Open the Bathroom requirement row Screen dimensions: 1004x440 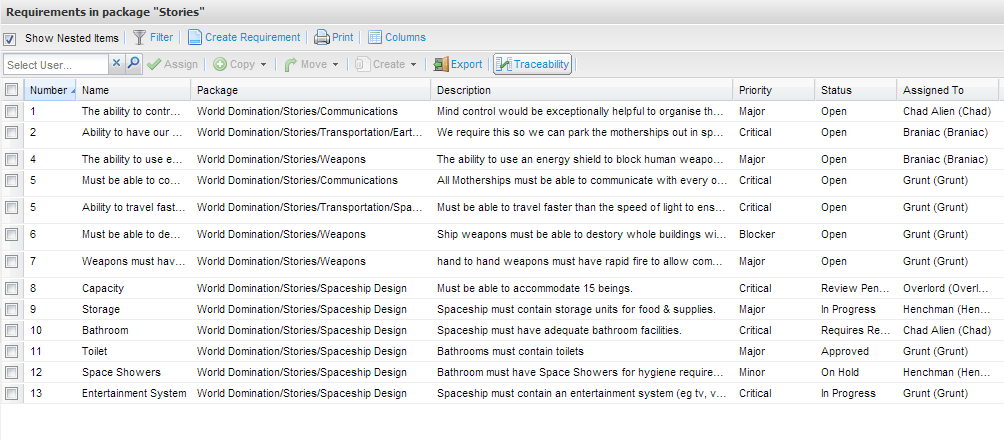[x=105, y=331]
